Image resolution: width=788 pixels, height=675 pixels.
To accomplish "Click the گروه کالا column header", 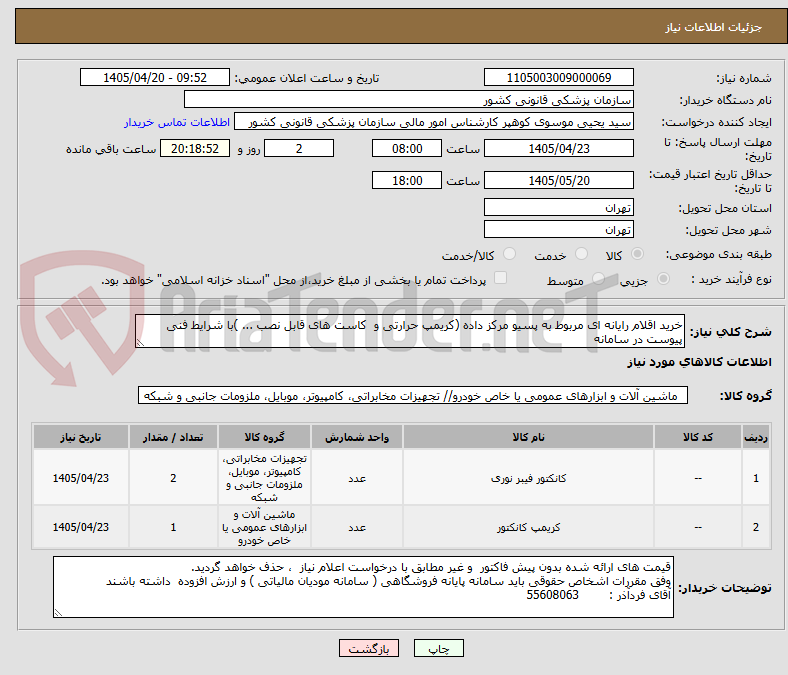I will (264, 437).
